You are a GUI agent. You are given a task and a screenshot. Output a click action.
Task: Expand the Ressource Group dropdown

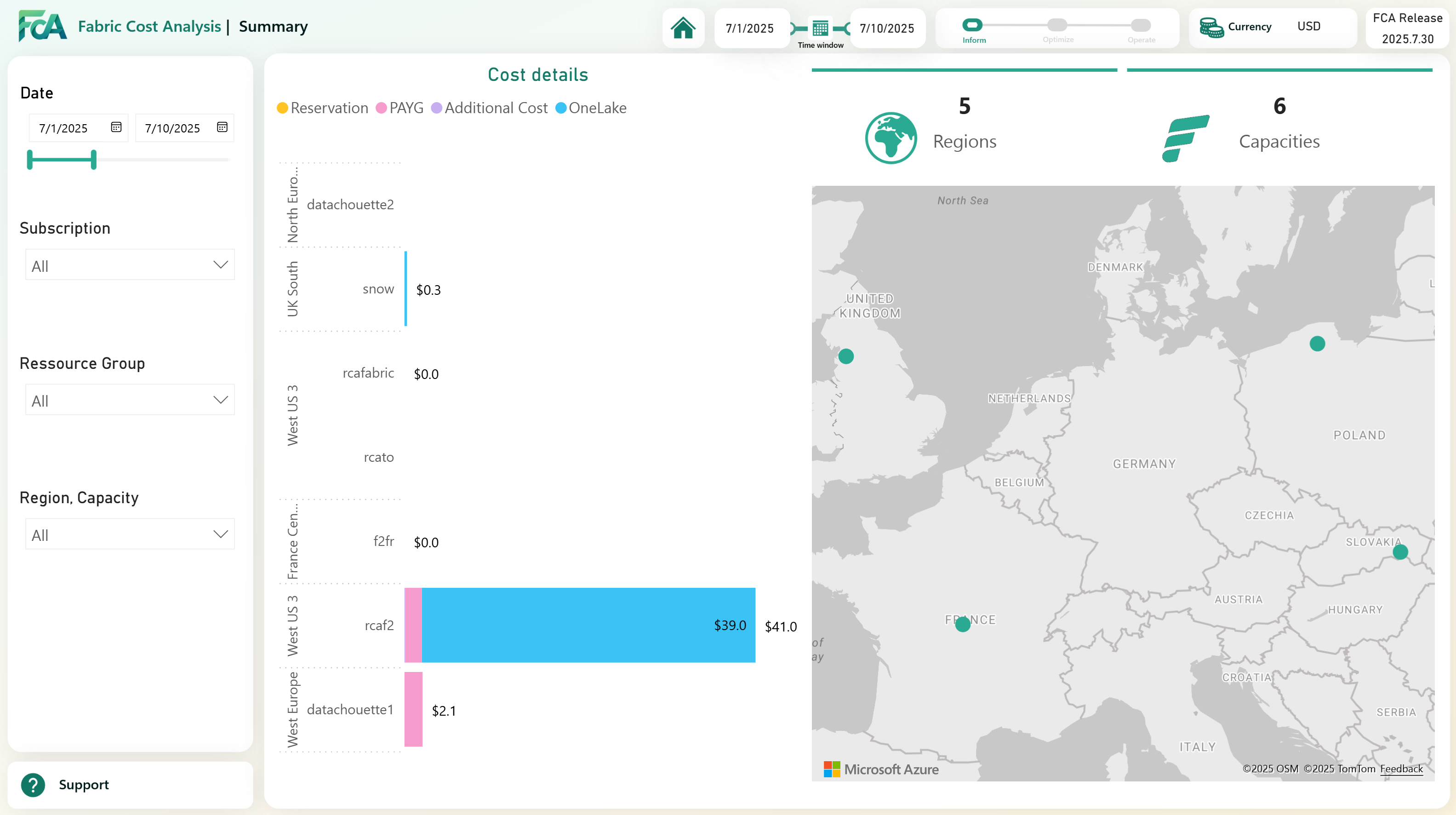pyautogui.click(x=130, y=400)
